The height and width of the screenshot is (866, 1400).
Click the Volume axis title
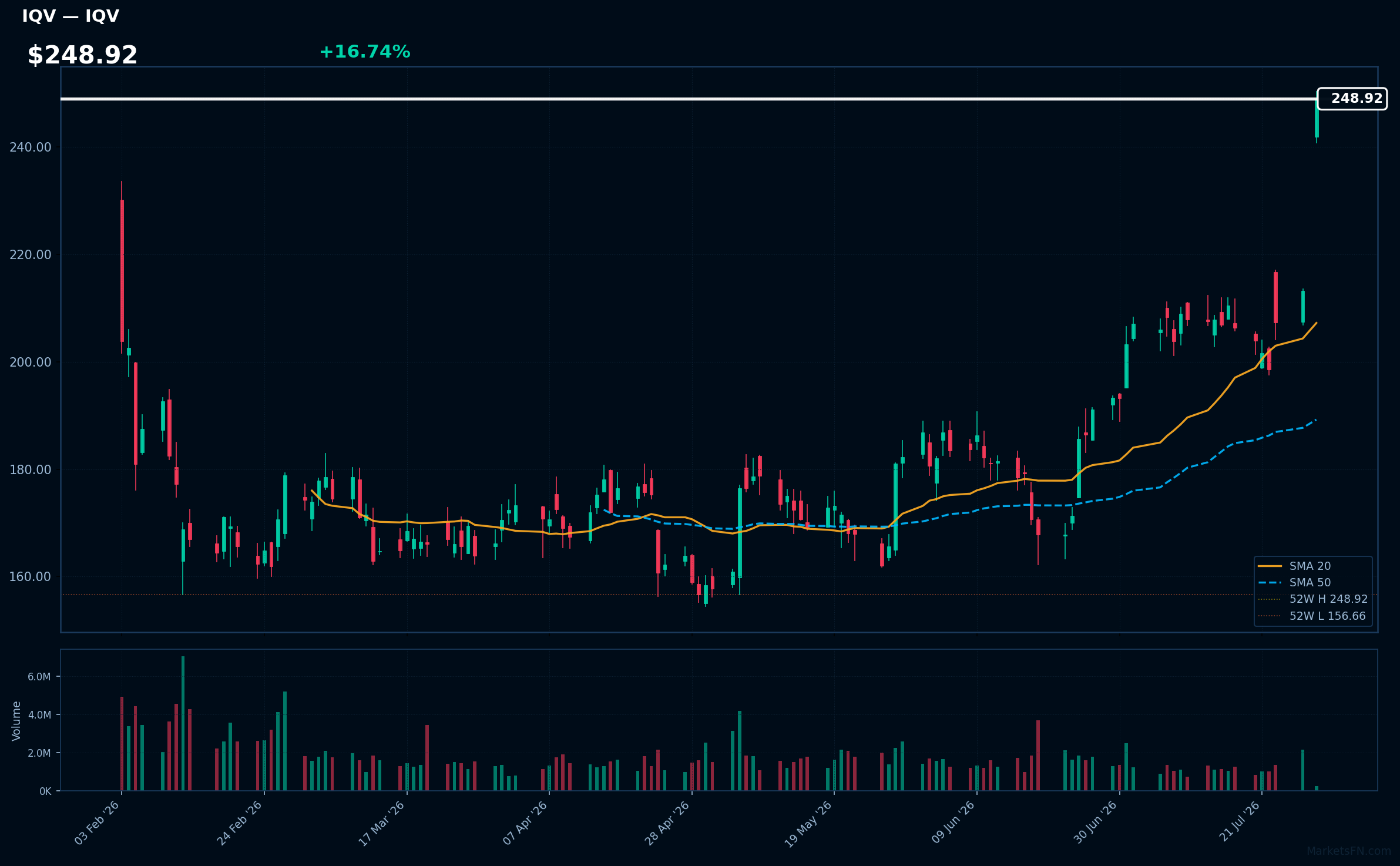(16, 721)
